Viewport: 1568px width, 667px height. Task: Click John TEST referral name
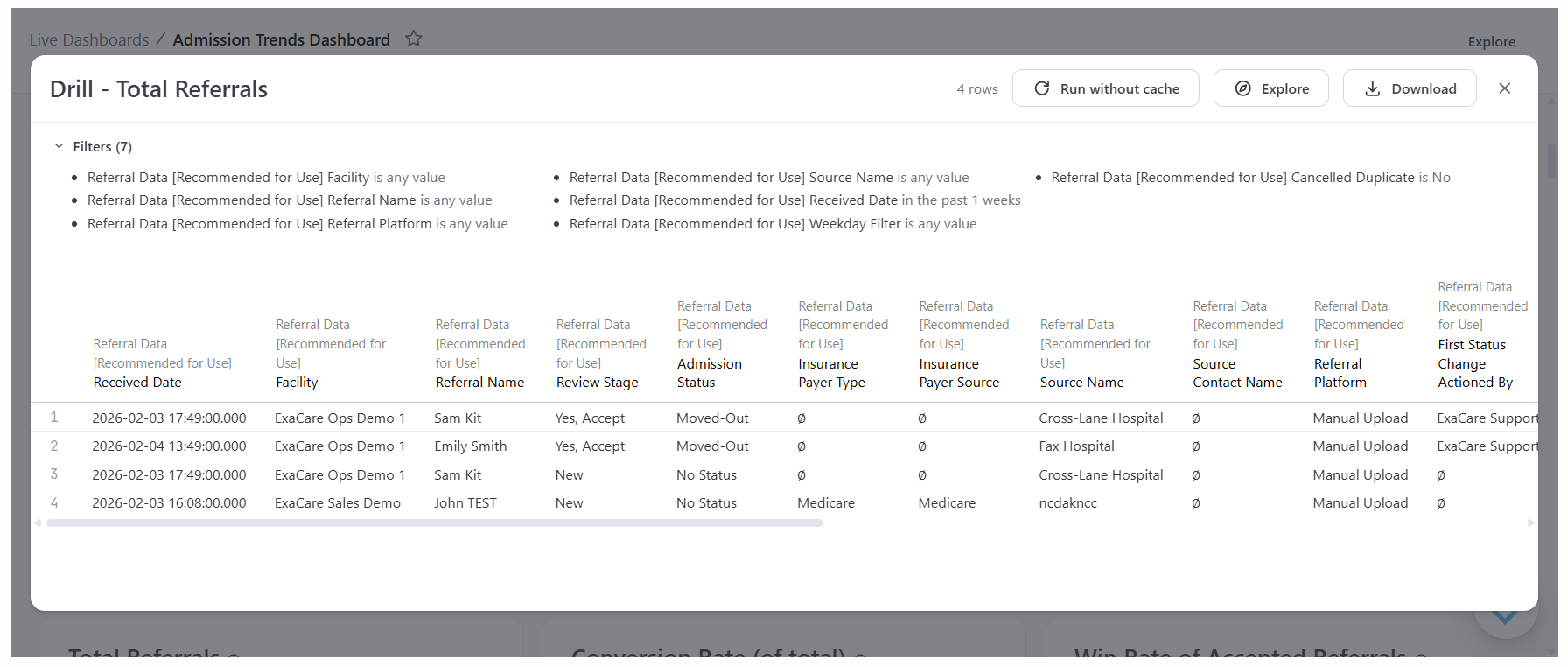[x=465, y=503]
